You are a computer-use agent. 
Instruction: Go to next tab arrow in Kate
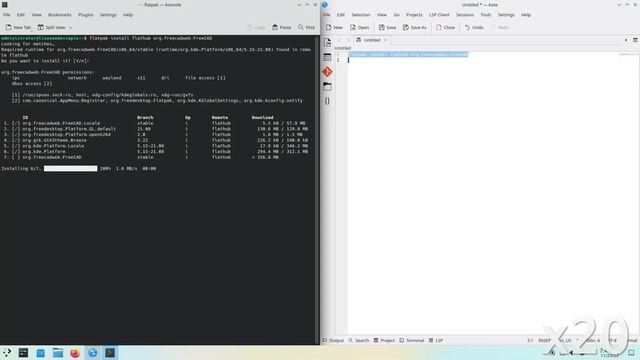(348, 40)
